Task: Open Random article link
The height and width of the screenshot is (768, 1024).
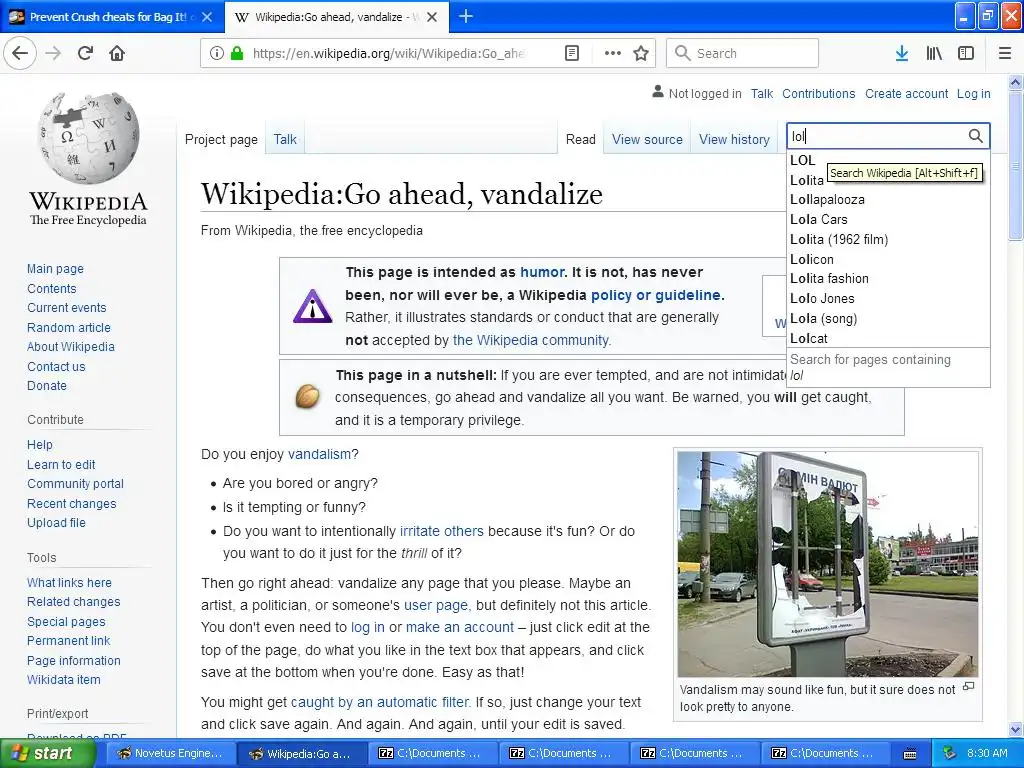Action: (69, 327)
